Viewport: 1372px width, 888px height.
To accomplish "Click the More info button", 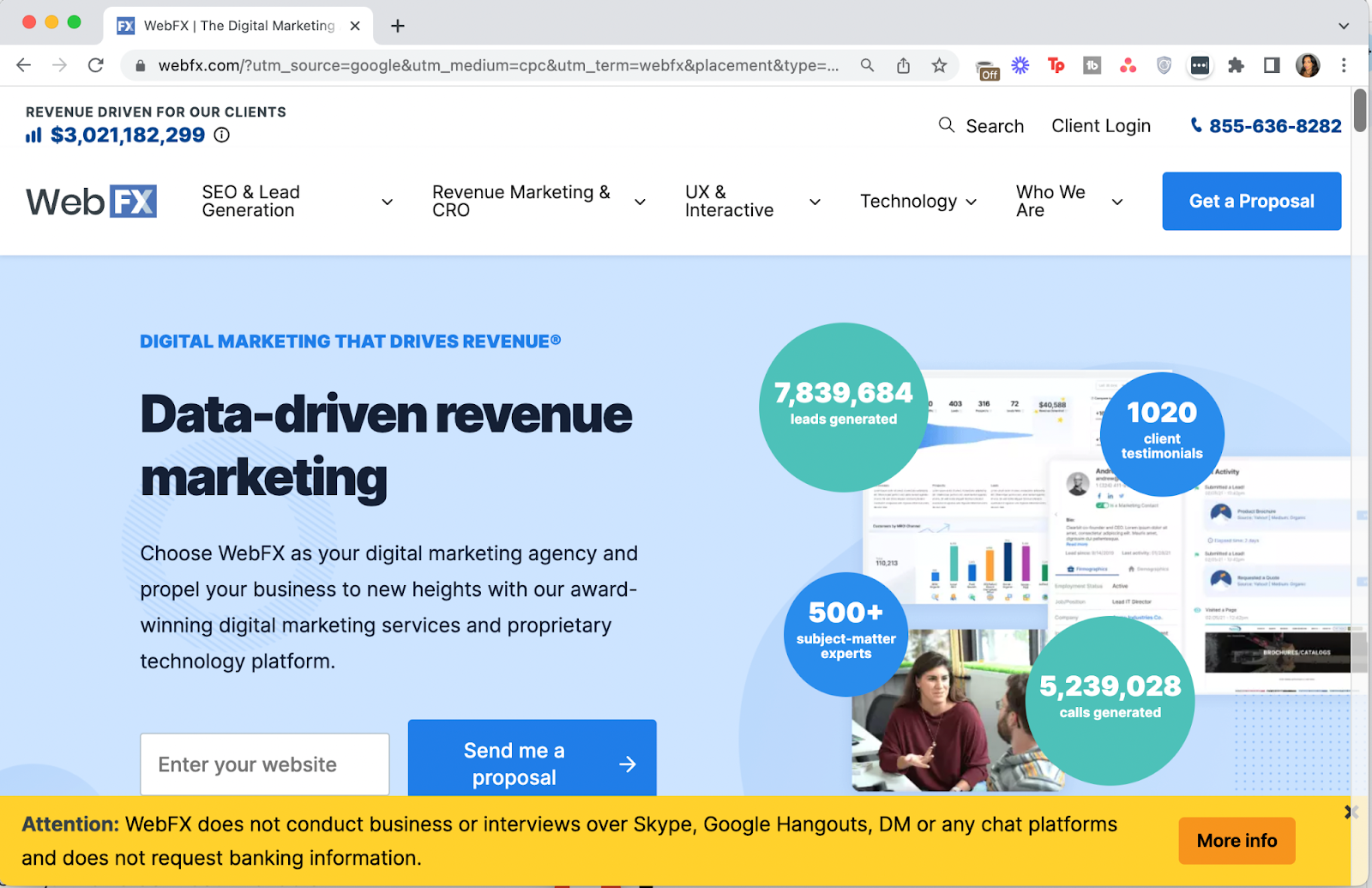I will pyautogui.click(x=1237, y=841).
